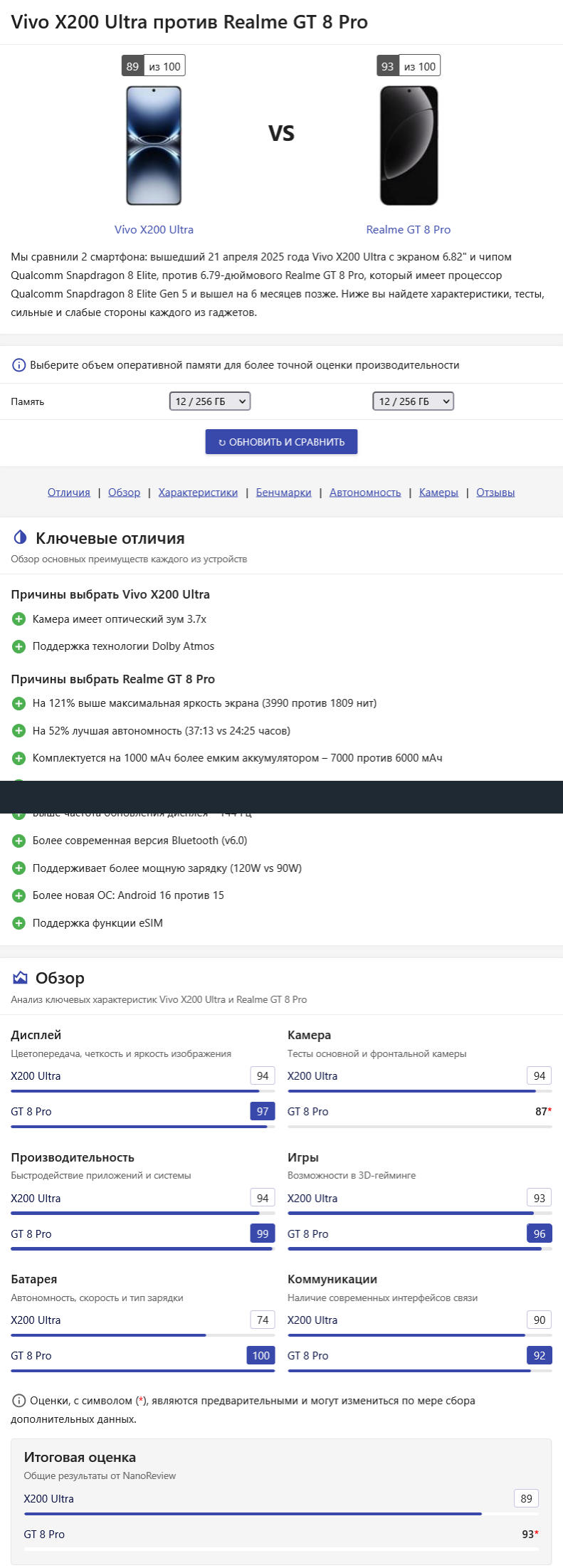
Task: Click the Vivo X200 Ultra phone image
Action: [x=154, y=146]
